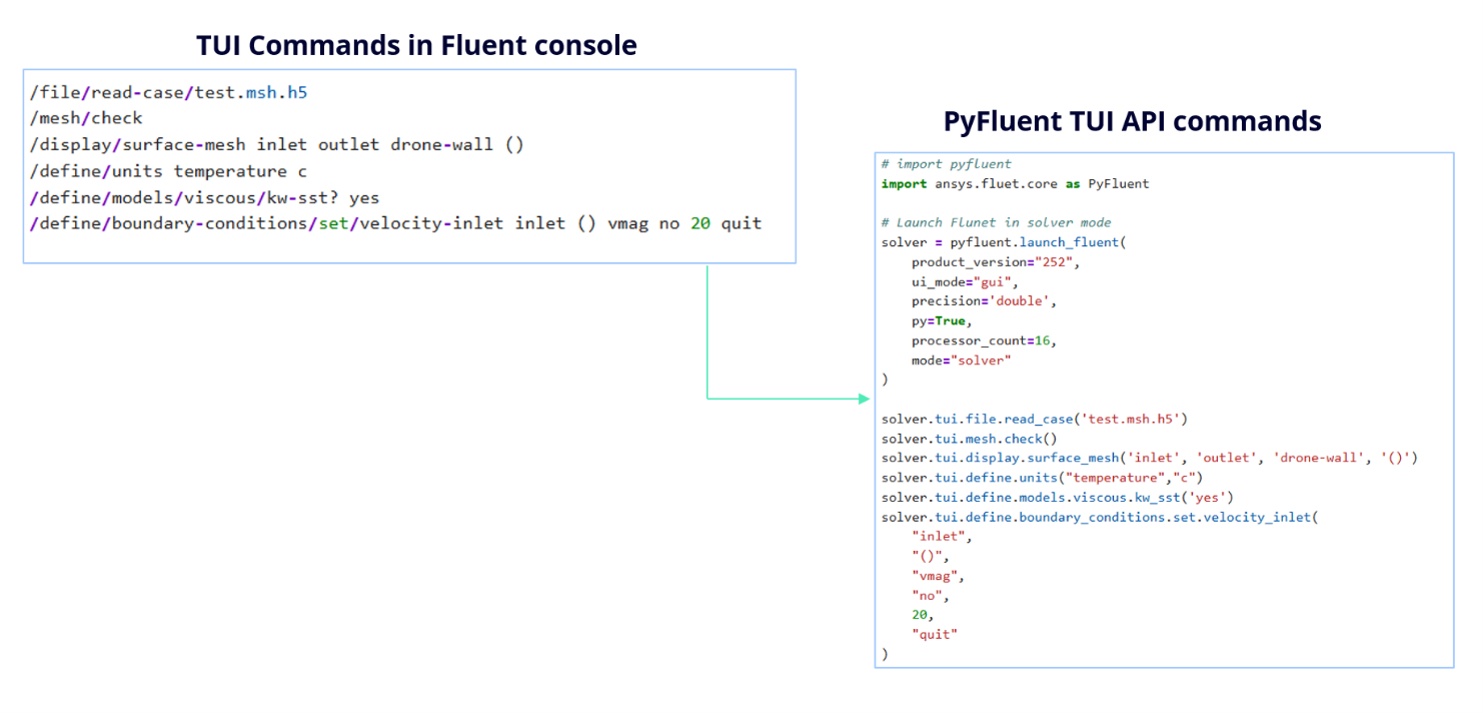The height and width of the screenshot is (713, 1483).
Task: Click "solver.tui.file.read_case('test.msh.h5')" line
Action: click(x=1034, y=419)
